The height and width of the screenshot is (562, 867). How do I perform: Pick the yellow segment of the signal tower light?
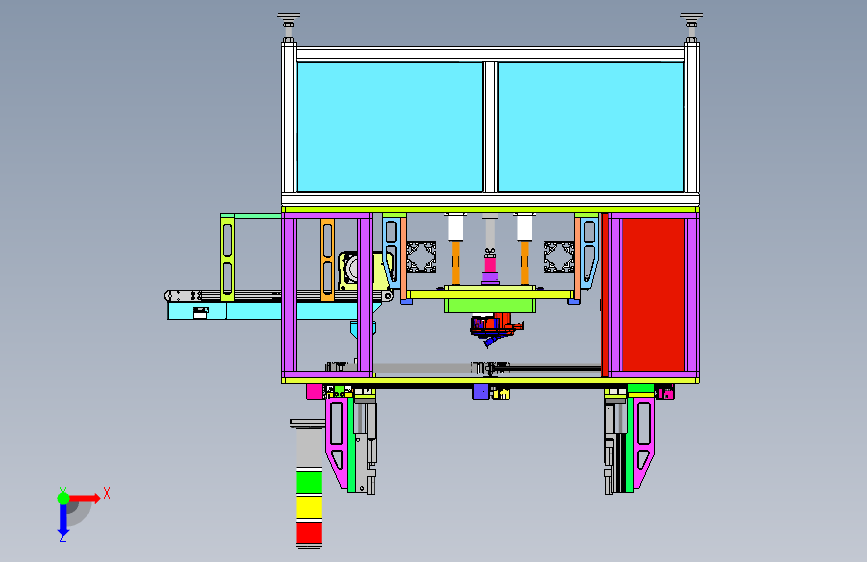coord(309,507)
